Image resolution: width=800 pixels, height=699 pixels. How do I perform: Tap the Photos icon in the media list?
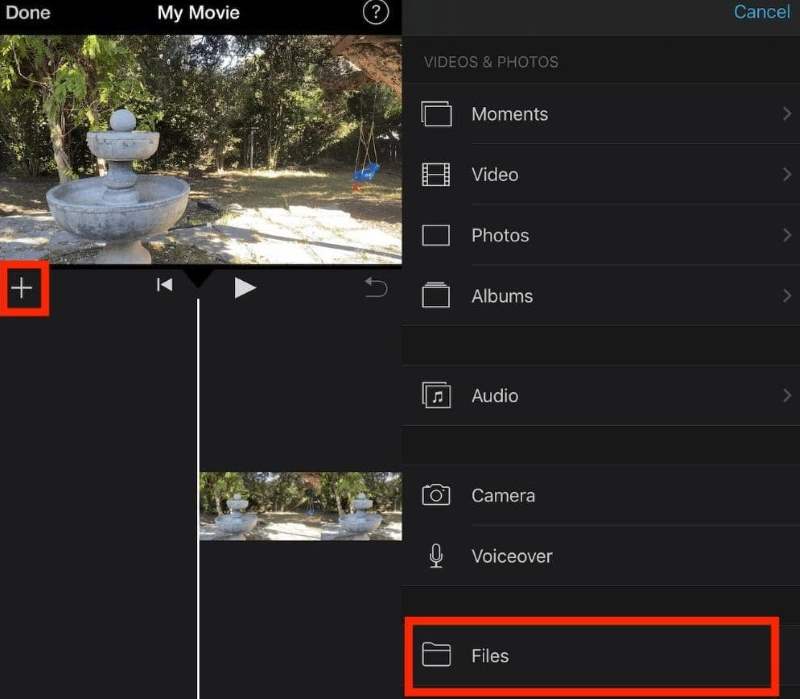coord(438,235)
